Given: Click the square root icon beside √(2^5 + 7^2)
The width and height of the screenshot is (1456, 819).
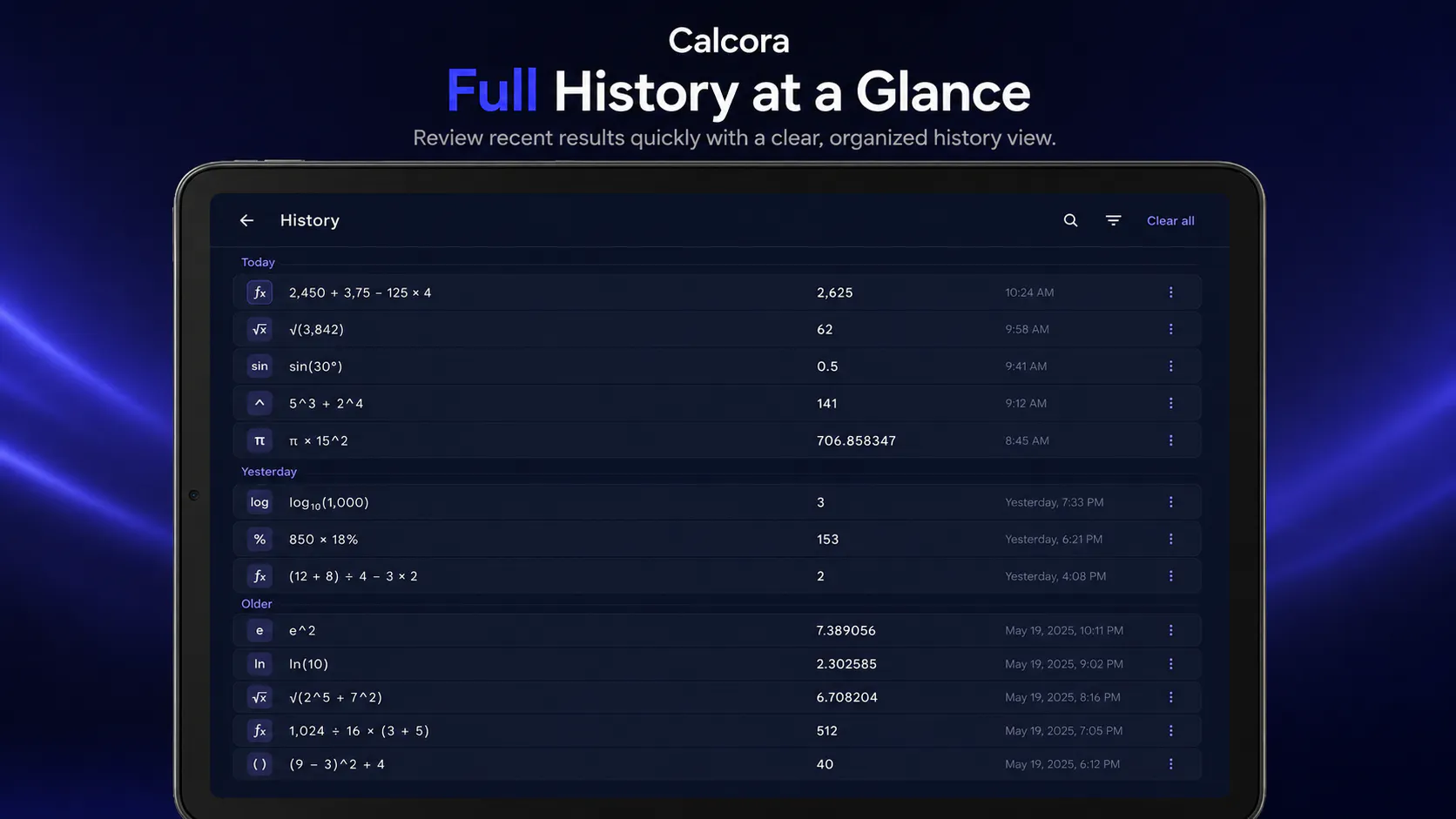Looking at the screenshot, I should pos(260,697).
